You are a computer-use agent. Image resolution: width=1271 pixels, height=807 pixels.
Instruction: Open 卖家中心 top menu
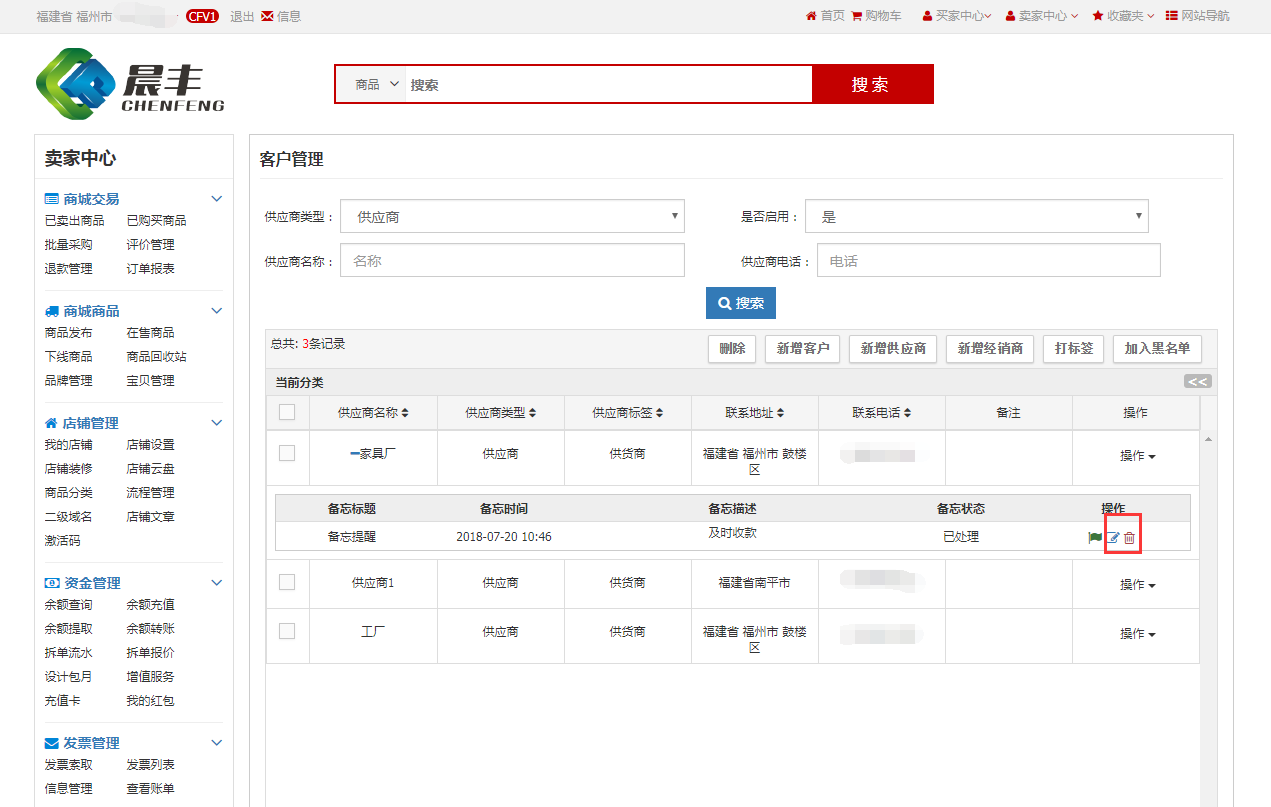[x=1041, y=16]
